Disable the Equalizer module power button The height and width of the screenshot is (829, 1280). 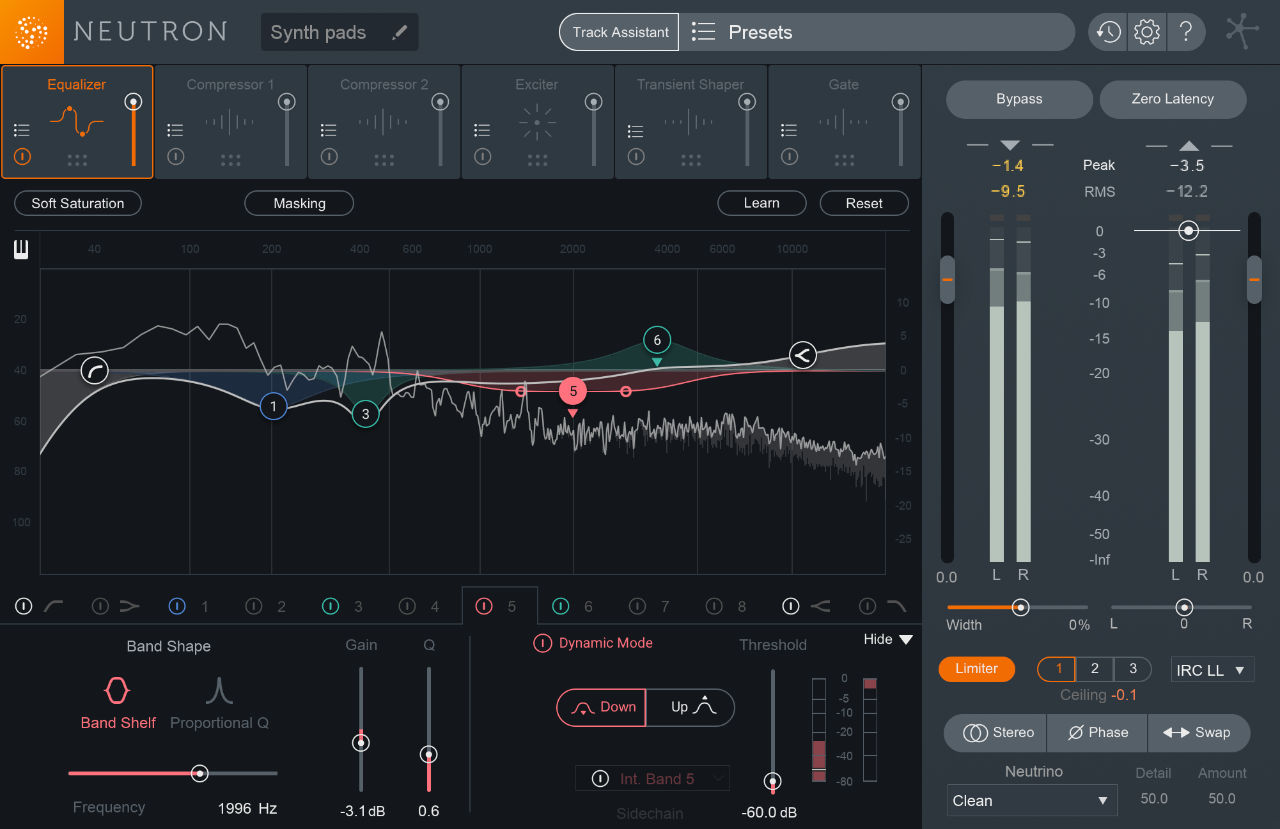(x=22, y=156)
